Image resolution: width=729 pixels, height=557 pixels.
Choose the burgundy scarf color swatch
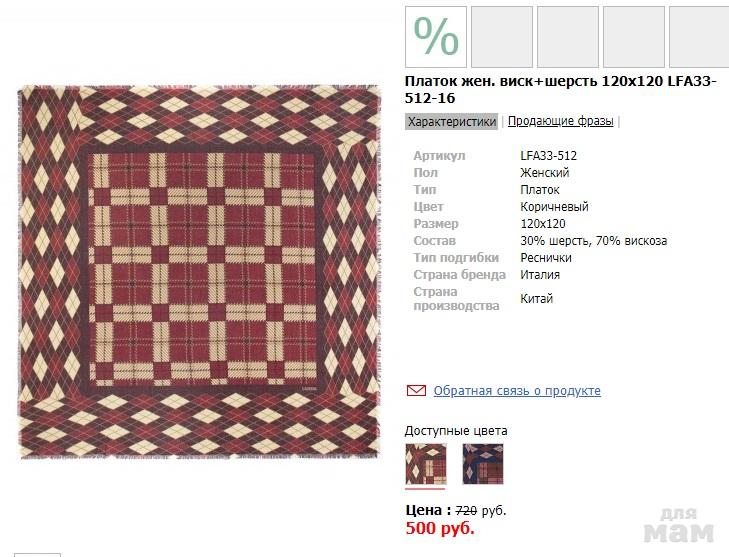(425, 464)
